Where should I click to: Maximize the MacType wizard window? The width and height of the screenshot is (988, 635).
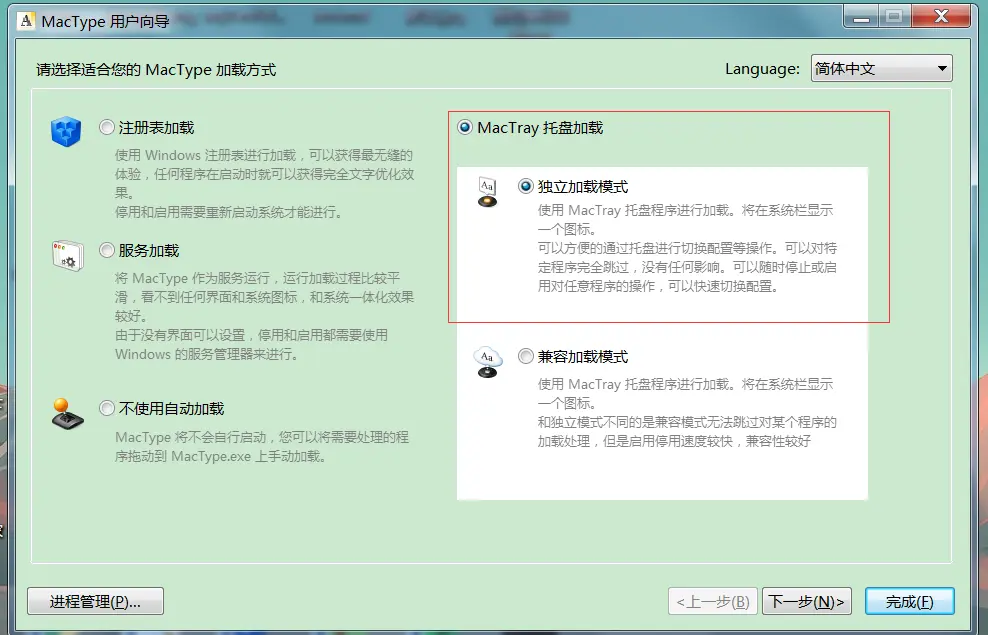(894, 17)
